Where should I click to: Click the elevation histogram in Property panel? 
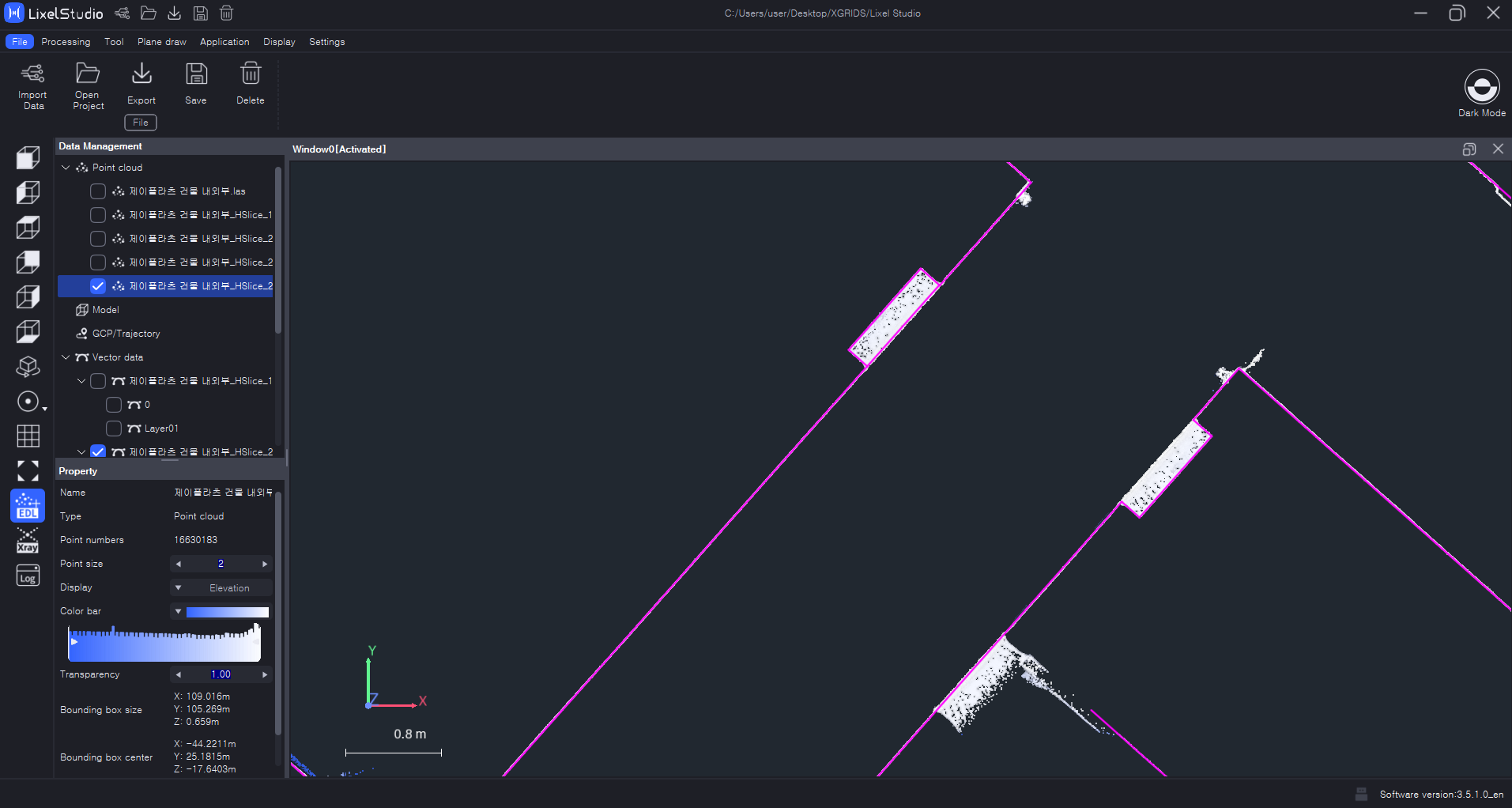[164, 643]
